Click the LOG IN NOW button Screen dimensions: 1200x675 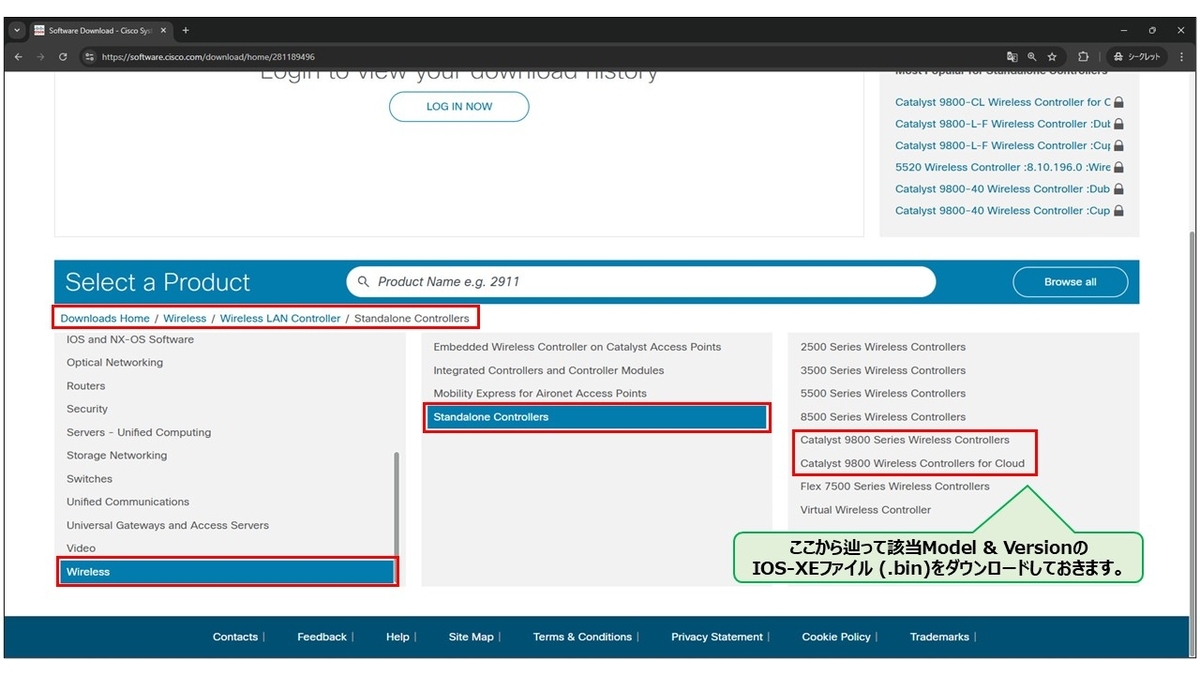(x=459, y=106)
